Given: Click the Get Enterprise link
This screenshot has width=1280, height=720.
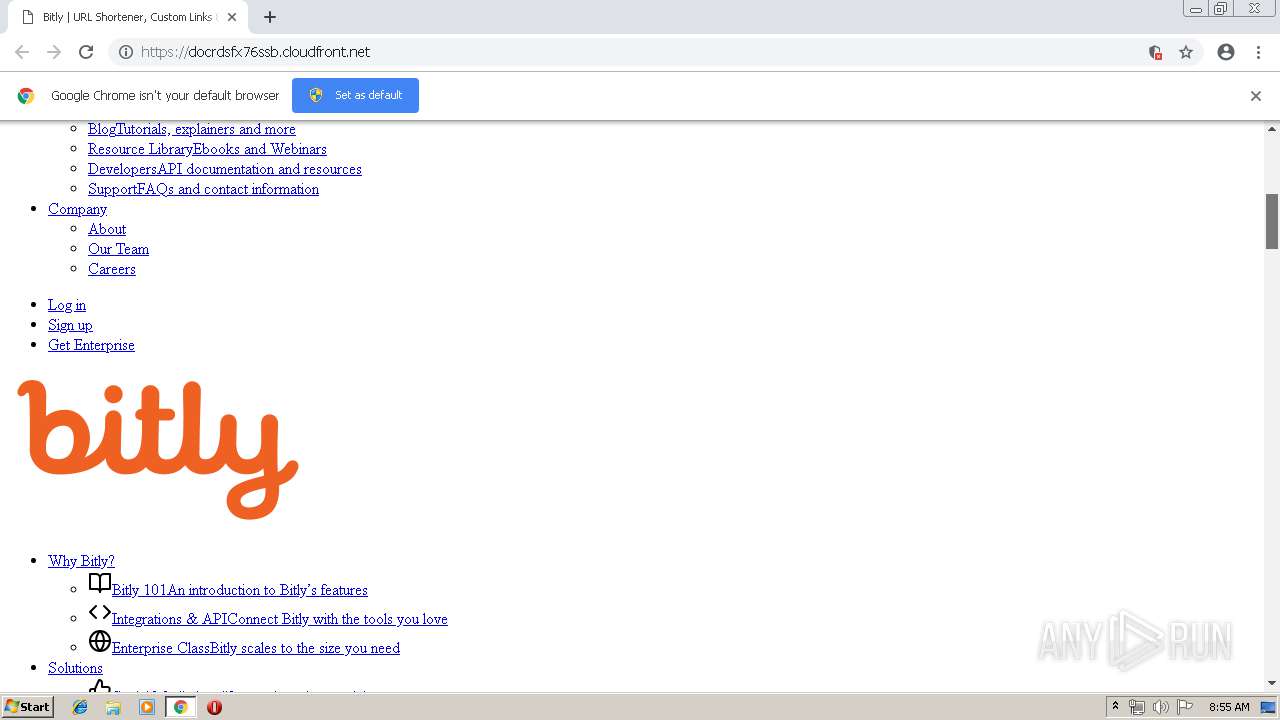Looking at the screenshot, I should click(91, 345).
